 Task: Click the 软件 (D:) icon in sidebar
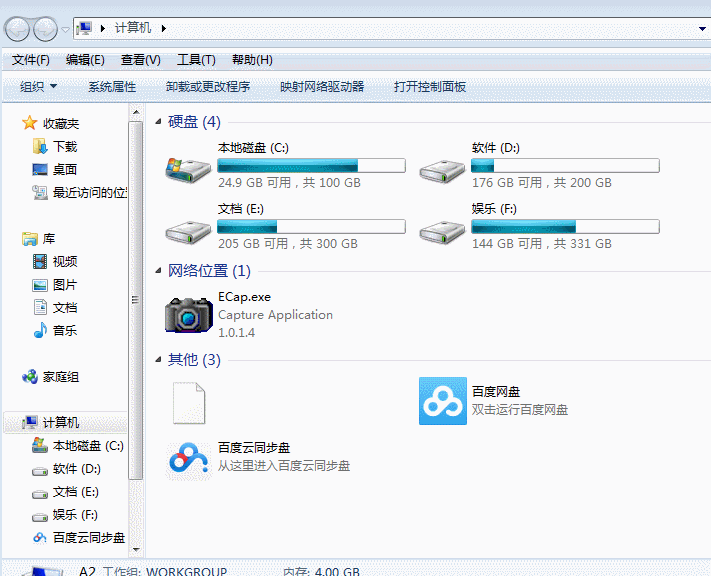click(39, 471)
